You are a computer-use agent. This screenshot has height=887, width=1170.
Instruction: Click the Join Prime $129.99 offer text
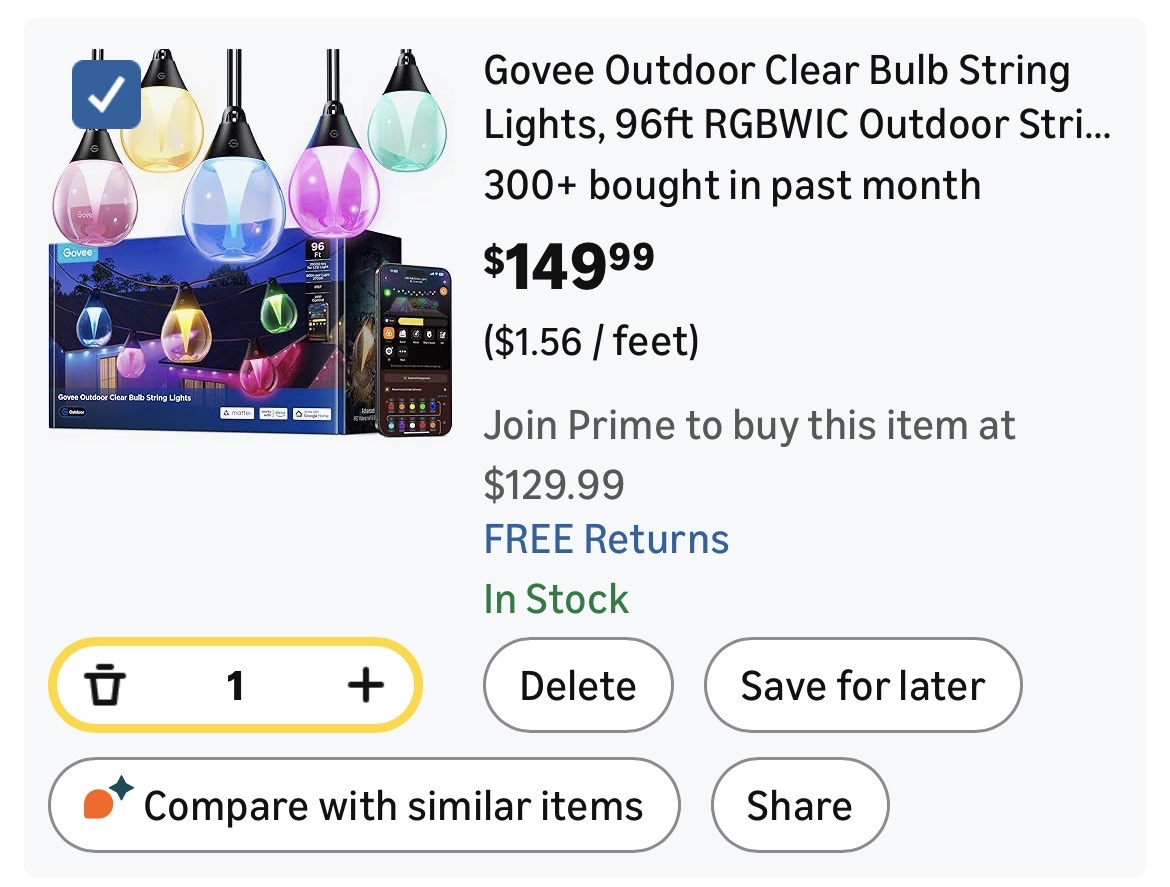(749, 454)
